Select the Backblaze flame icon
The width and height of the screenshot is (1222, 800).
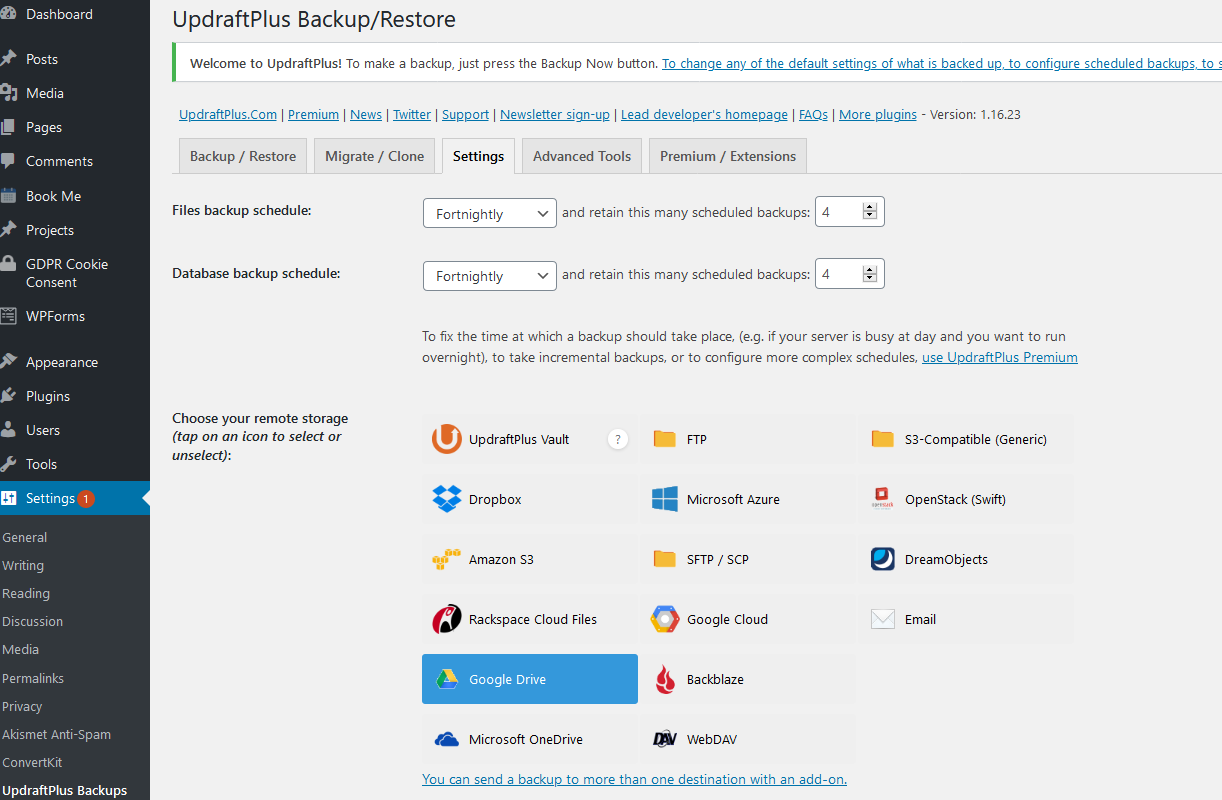pos(664,679)
